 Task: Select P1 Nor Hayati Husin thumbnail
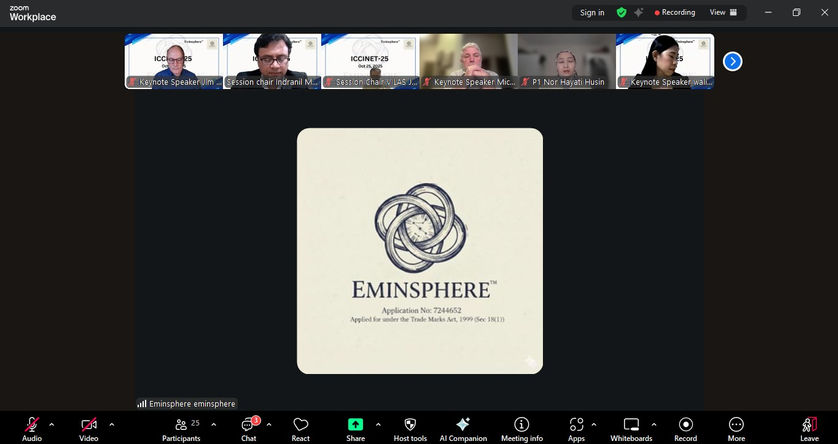click(567, 61)
